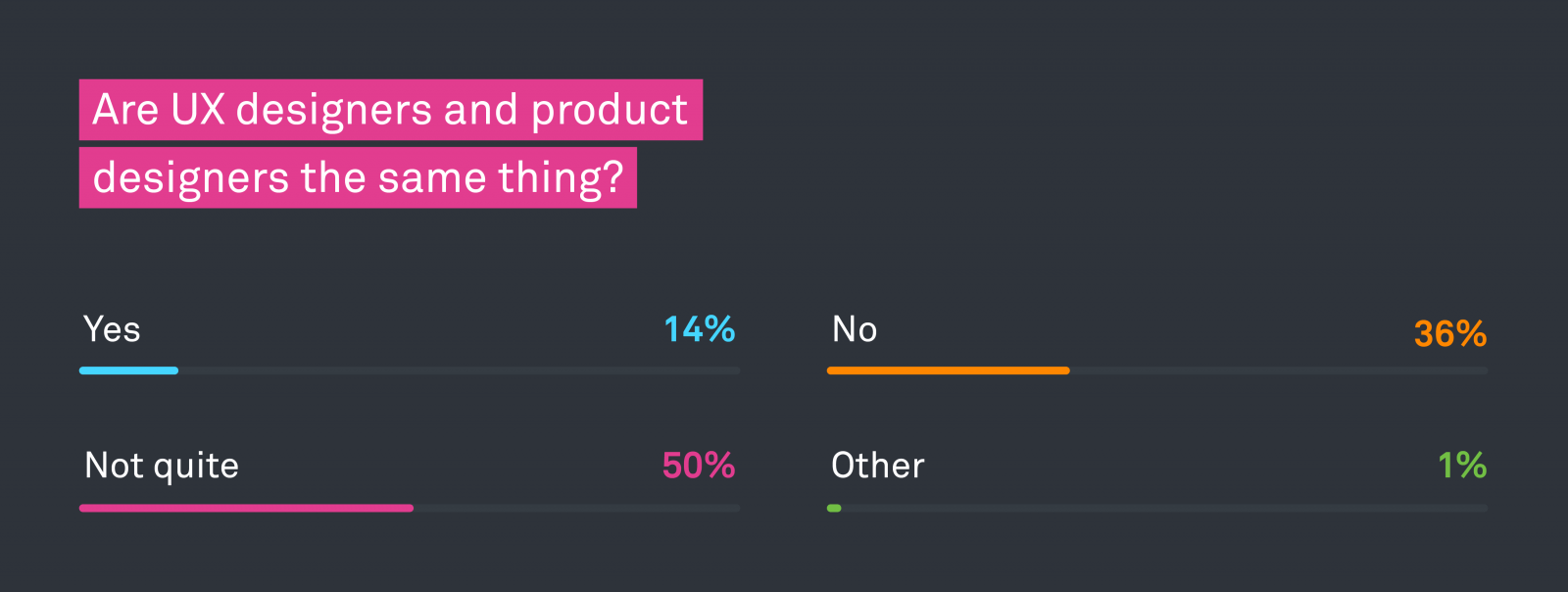Click the filled orange No bar
1568x592 pixels.
pyautogui.click(x=948, y=370)
